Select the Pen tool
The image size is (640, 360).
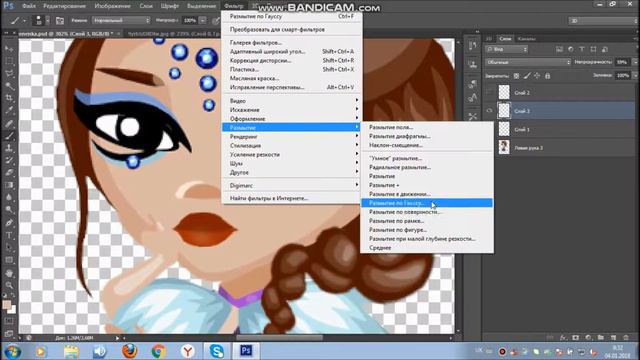tap(9, 223)
